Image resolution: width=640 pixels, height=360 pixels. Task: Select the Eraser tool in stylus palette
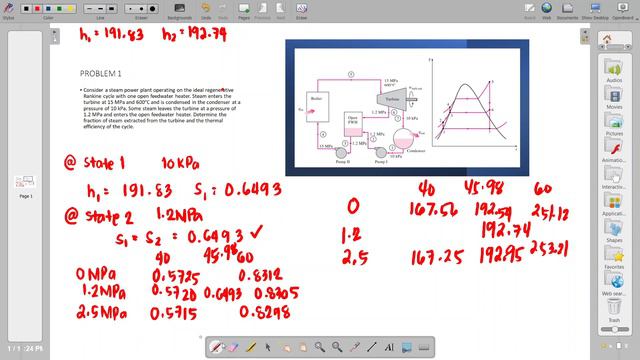point(233,347)
